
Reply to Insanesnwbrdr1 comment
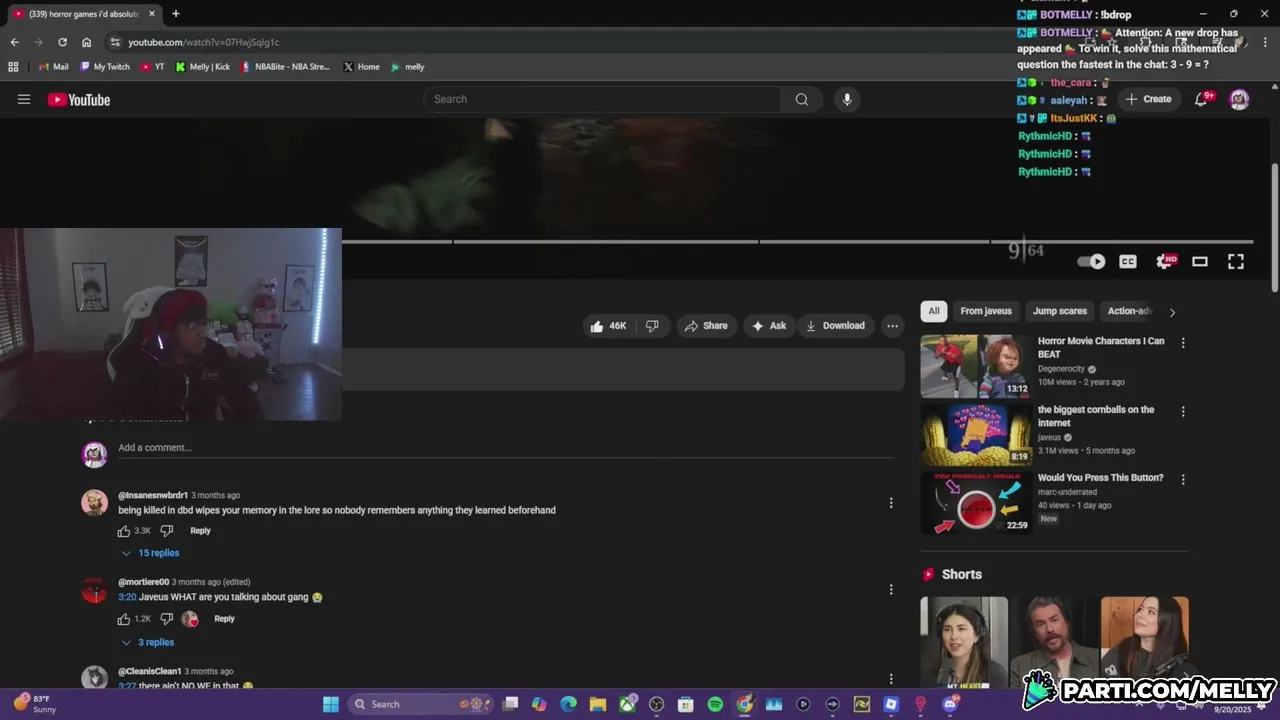coord(201,531)
